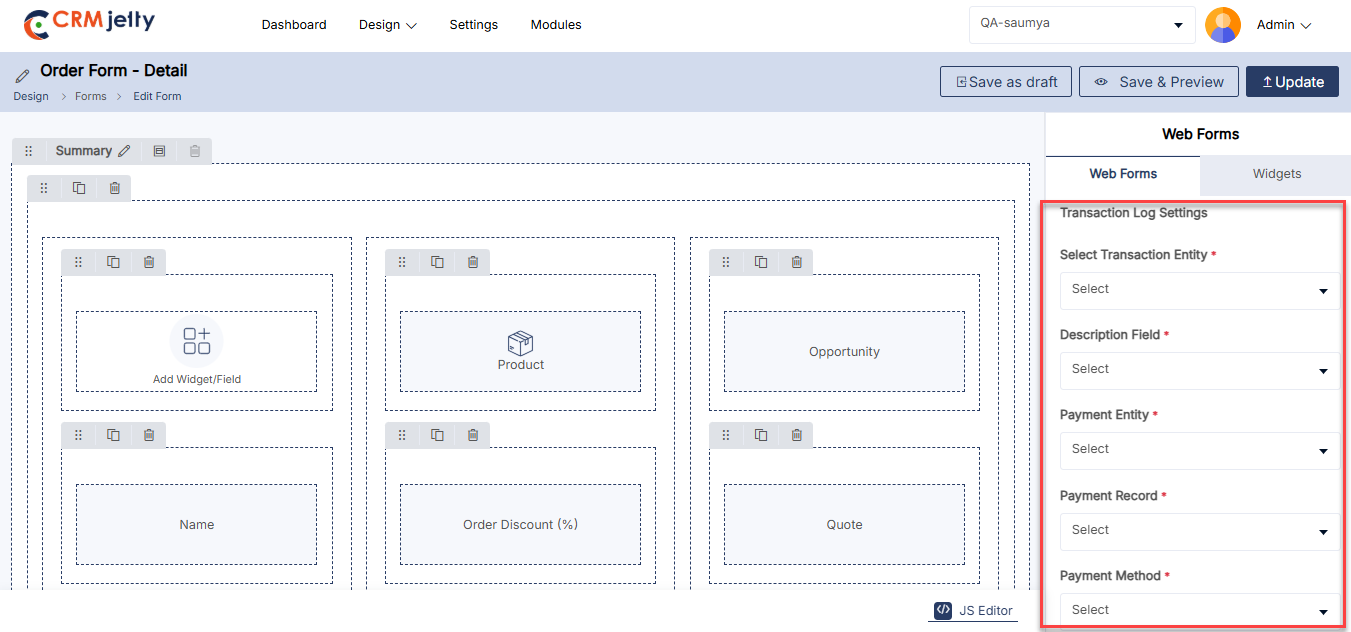This screenshot has width=1351, height=632.
Task: Delete the Product field block
Action: point(473,262)
